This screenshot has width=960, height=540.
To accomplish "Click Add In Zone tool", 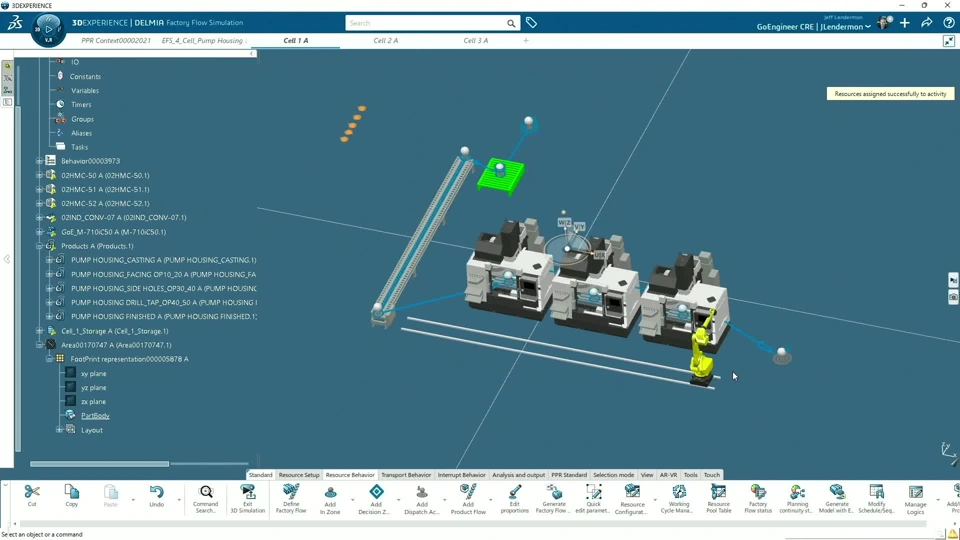I will [330, 499].
